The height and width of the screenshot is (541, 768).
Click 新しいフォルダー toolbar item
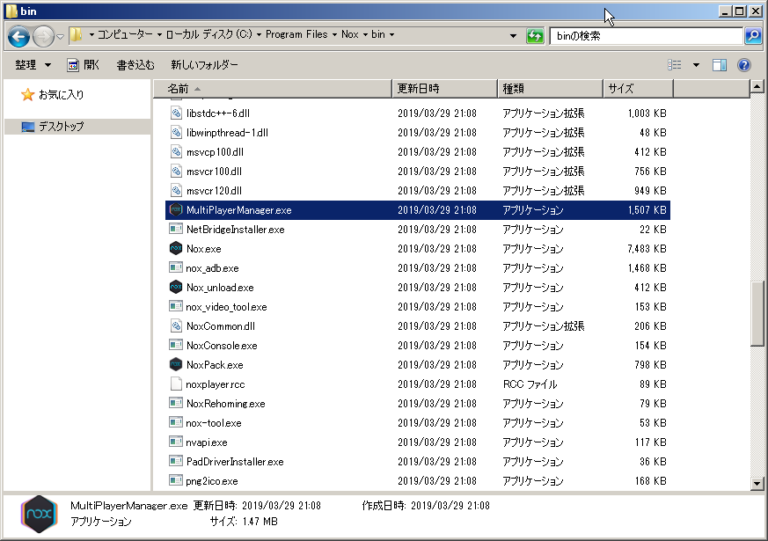pos(204,65)
